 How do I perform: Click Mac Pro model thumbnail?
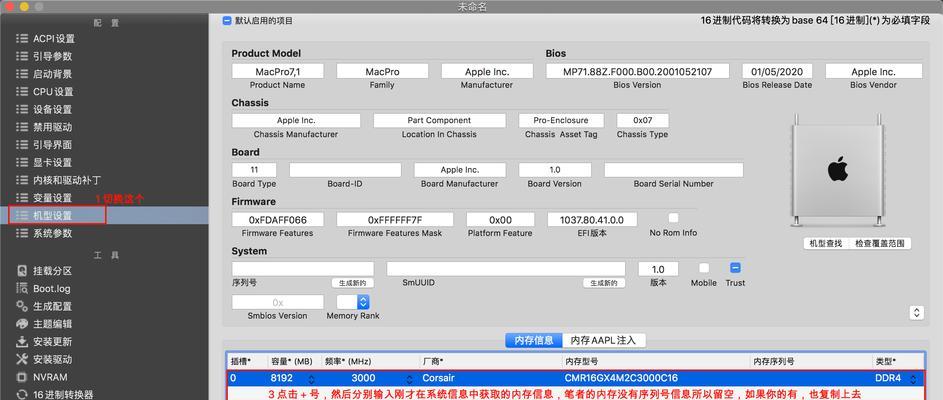838,170
